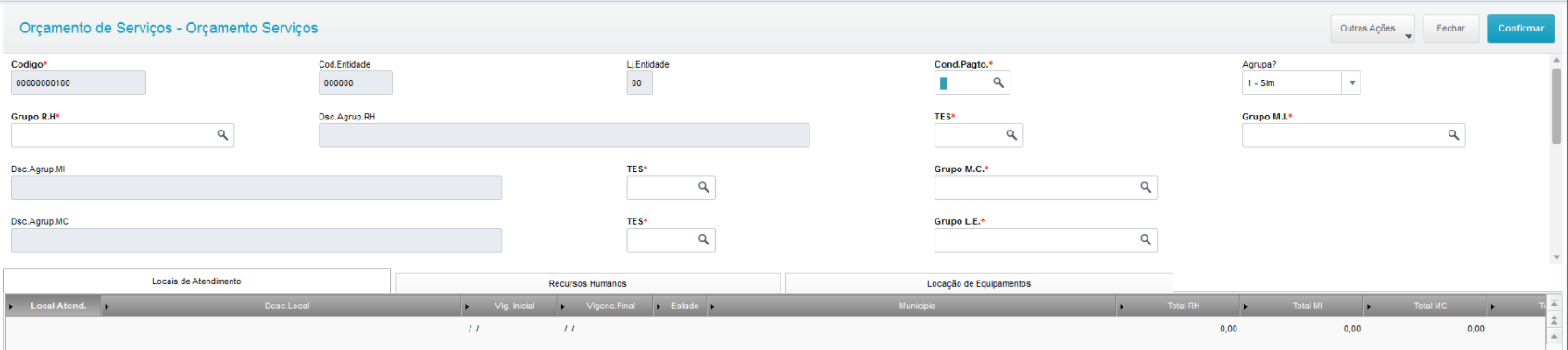Click the Dsc.Agrup.RH description field
This screenshot has width=1568, height=350.
(564, 135)
